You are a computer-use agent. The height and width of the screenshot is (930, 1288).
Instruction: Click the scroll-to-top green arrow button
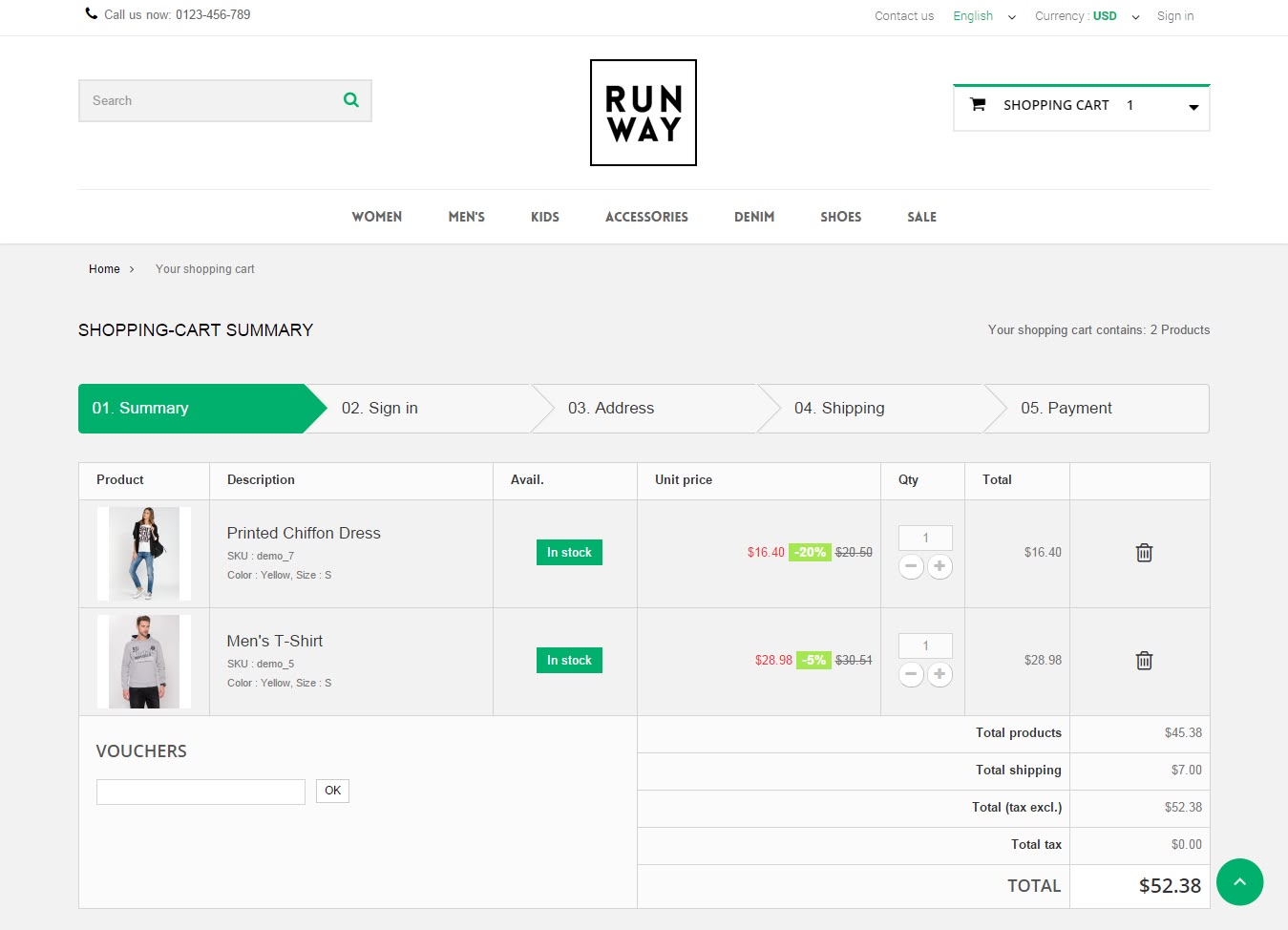point(1239,881)
